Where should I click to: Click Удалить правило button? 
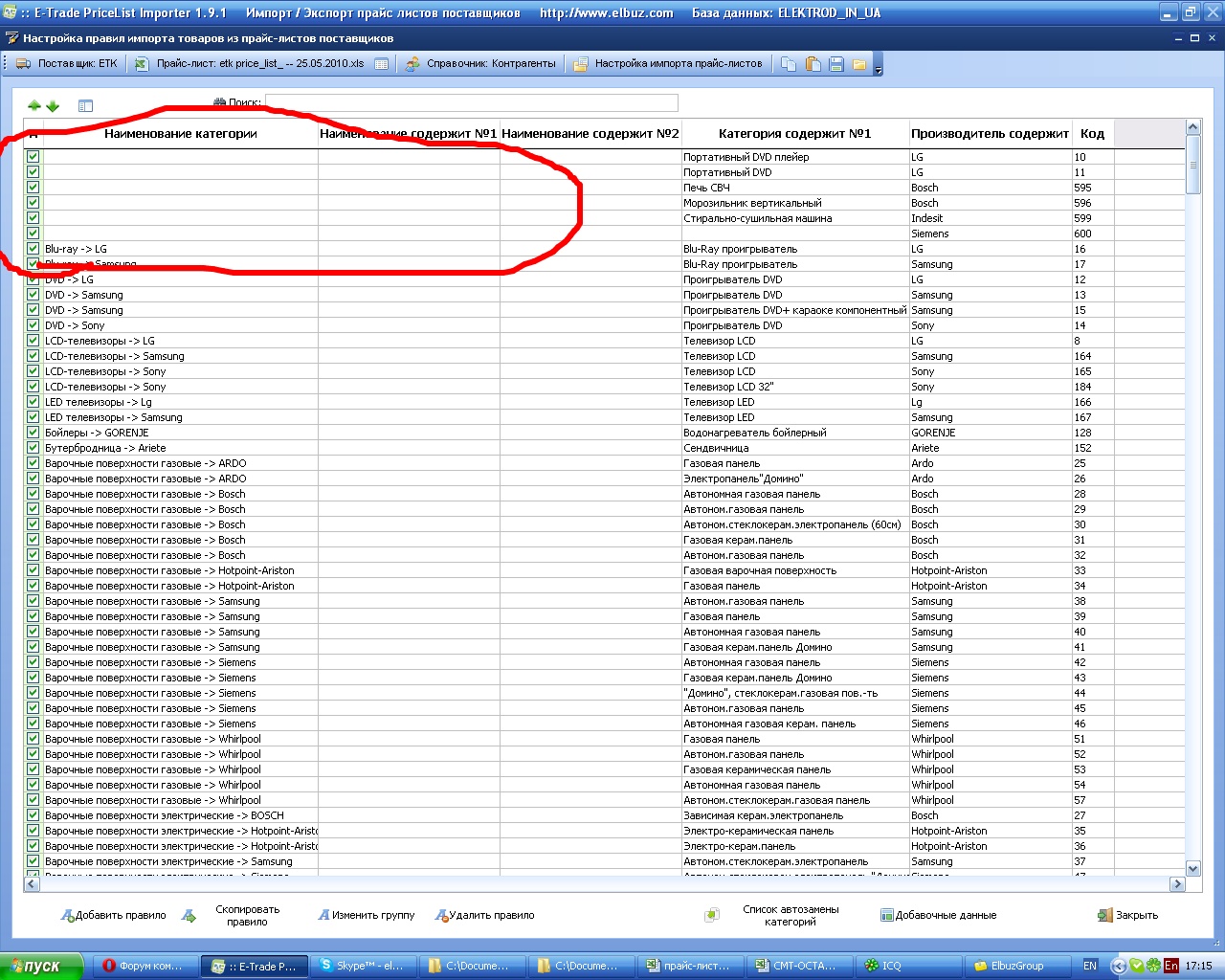[x=484, y=915]
